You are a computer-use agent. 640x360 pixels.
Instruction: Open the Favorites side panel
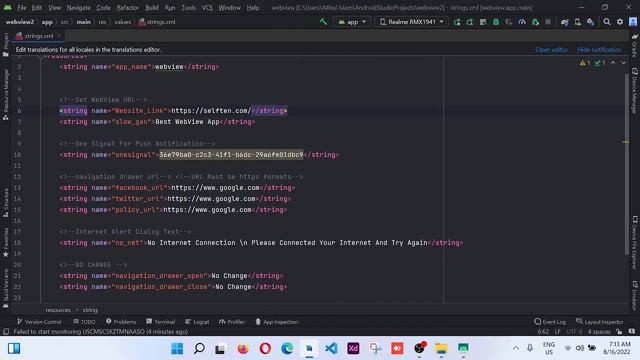pyautogui.click(x=6, y=242)
